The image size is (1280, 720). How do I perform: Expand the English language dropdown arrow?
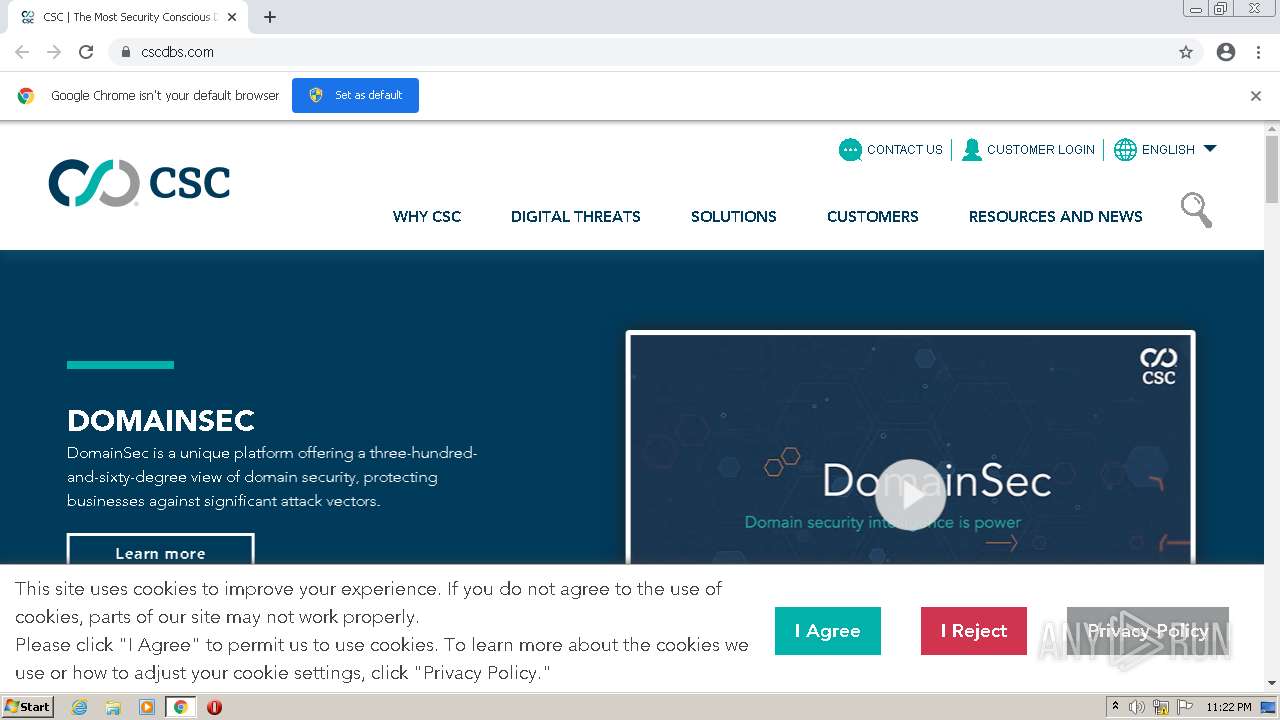coord(1209,149)
